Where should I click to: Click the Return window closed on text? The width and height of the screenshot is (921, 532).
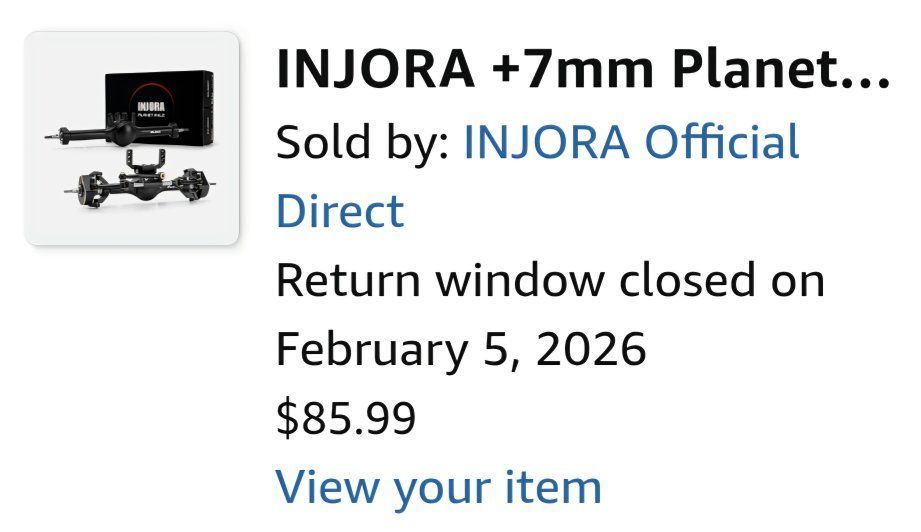click(x=549, y=281)
